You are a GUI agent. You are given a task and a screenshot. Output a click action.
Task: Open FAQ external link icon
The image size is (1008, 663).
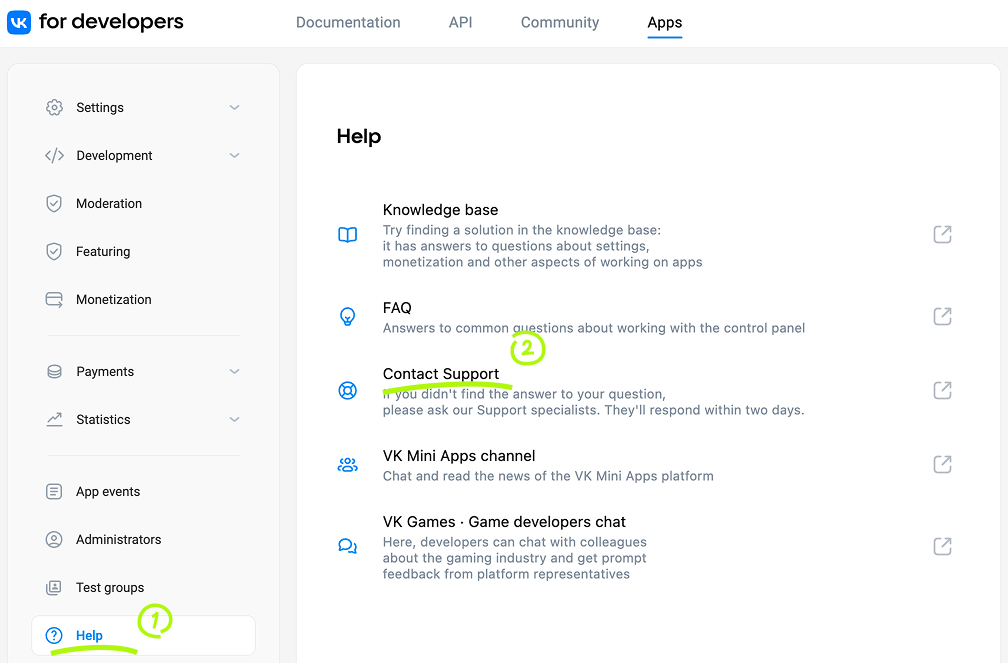[942, 316]
